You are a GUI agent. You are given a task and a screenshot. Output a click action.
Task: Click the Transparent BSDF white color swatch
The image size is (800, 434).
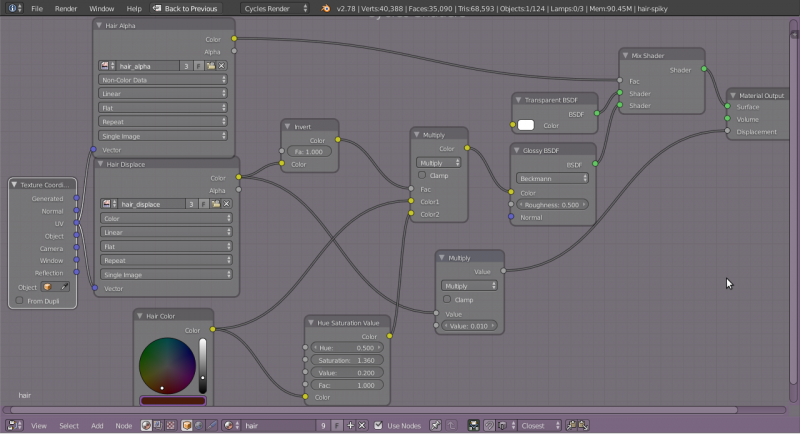[526, 125]
